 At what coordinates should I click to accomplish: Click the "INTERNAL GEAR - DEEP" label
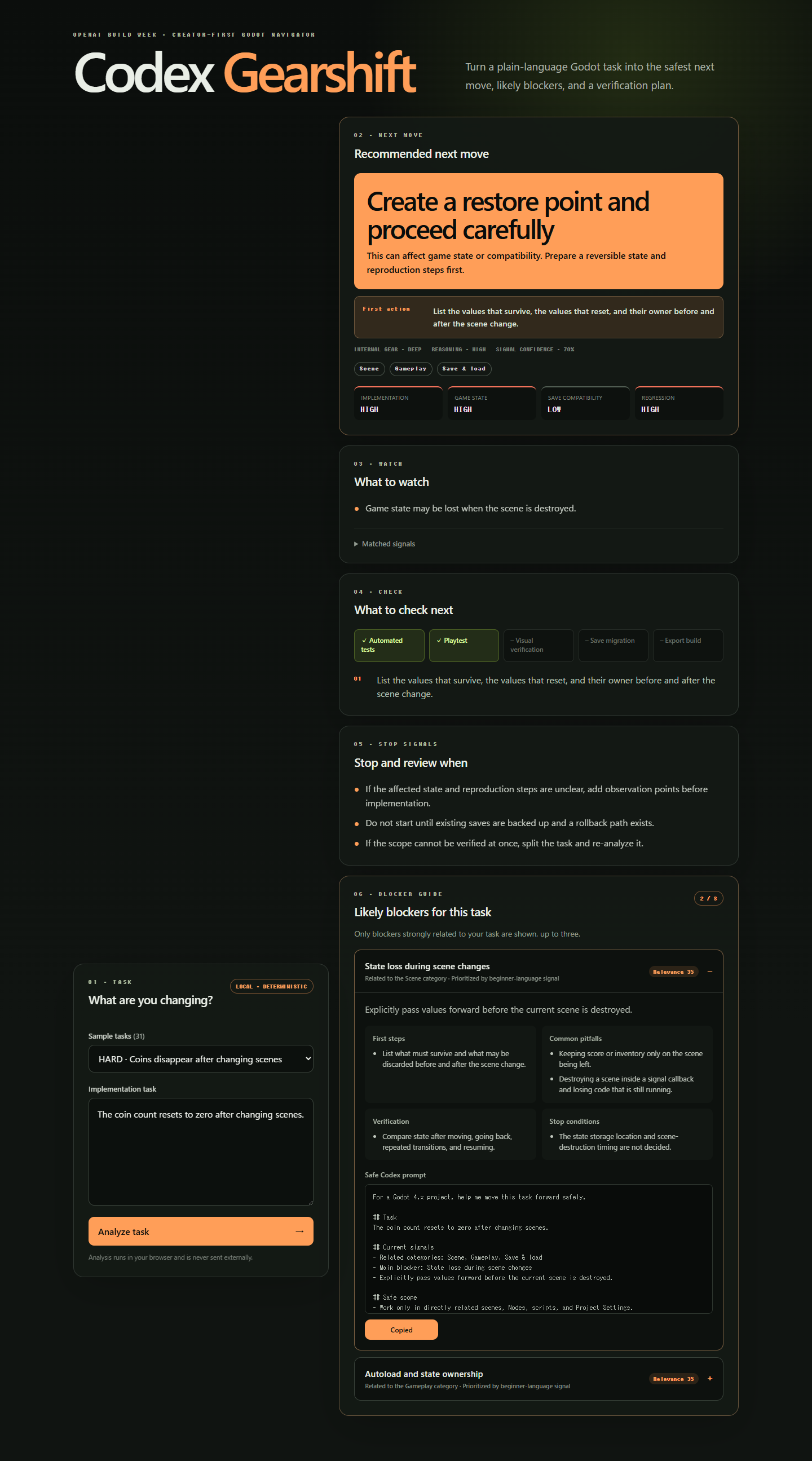(387, 350)
